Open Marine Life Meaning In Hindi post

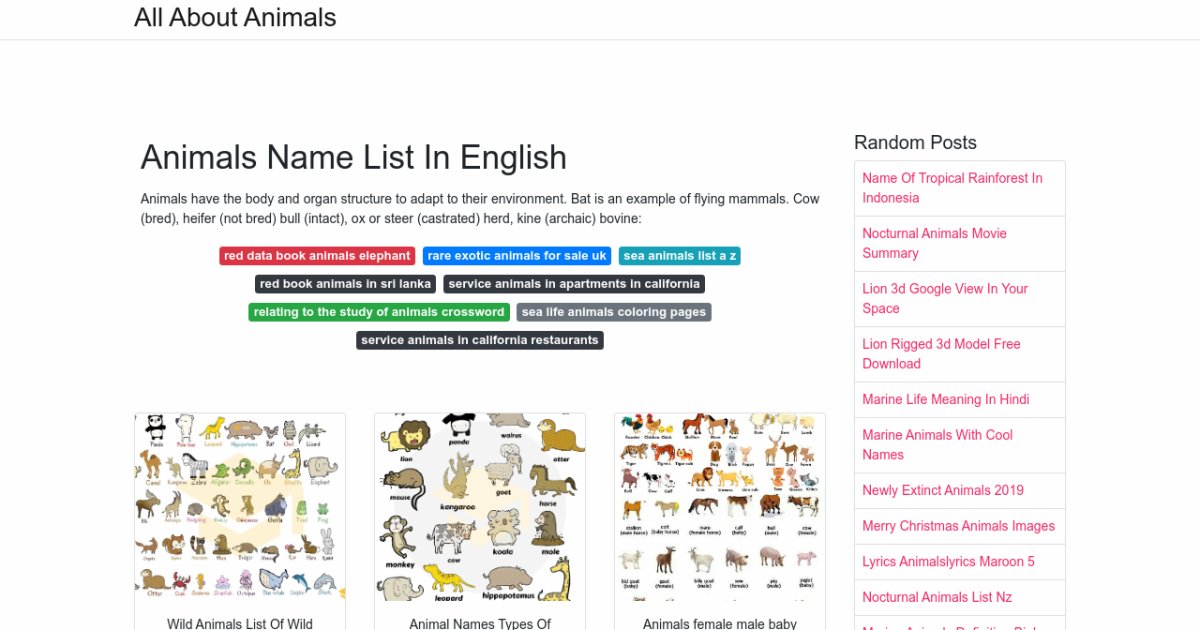[945, 399]
